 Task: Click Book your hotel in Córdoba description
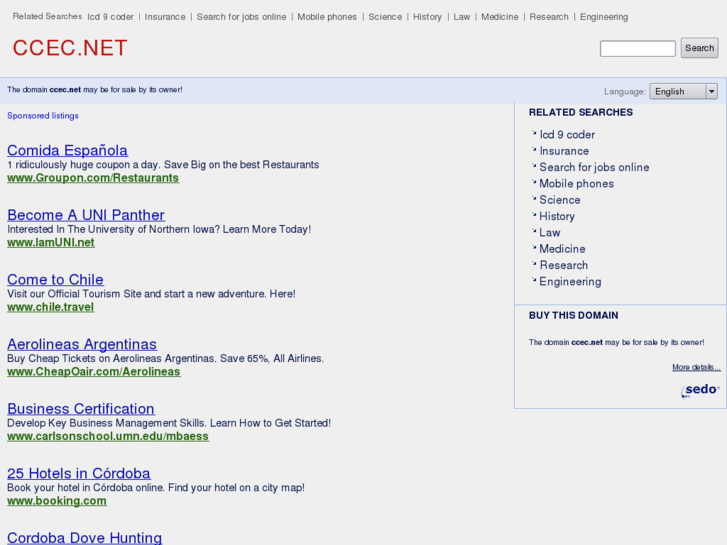click(156, 487)
